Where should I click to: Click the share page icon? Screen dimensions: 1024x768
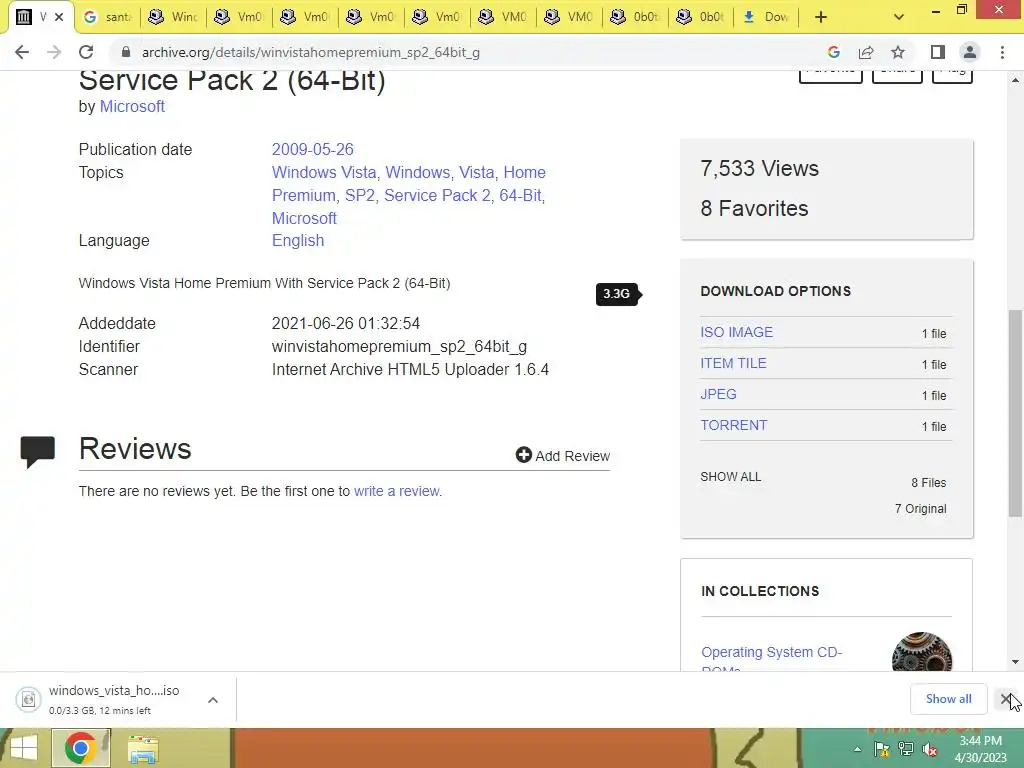[866, 52]
